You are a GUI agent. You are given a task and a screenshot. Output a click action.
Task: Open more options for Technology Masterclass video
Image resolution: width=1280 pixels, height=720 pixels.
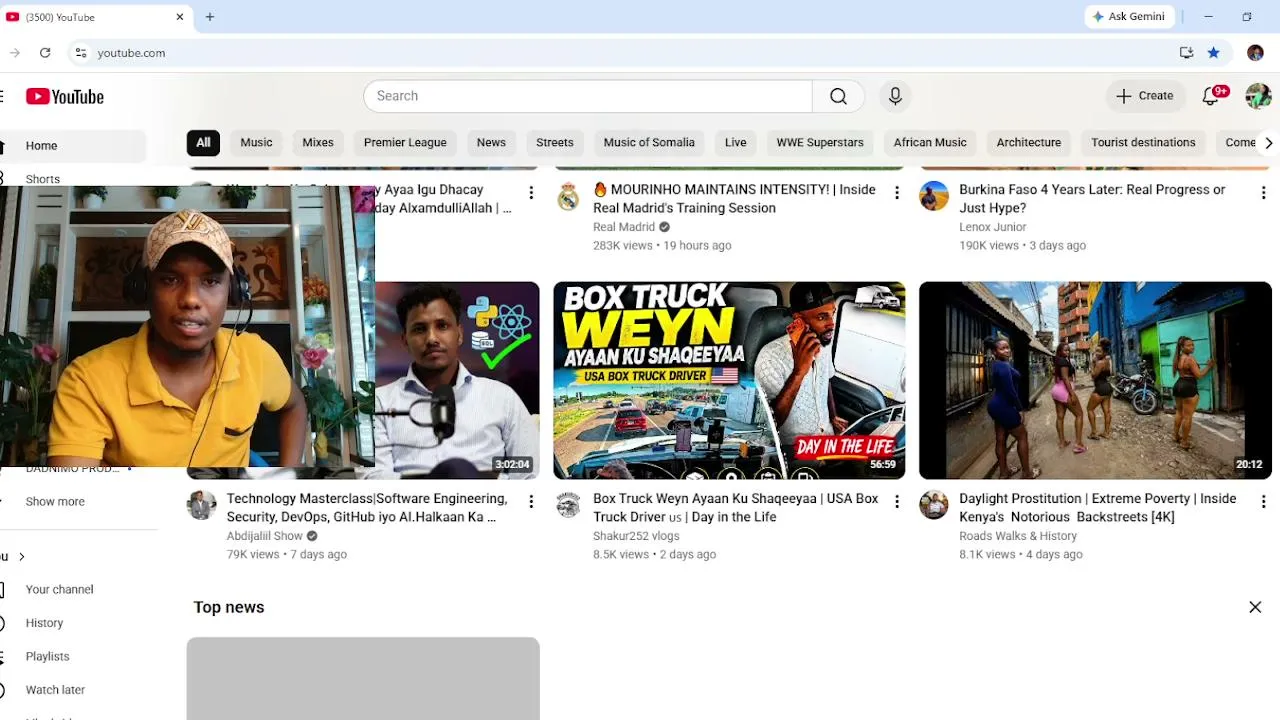(531, 501)
